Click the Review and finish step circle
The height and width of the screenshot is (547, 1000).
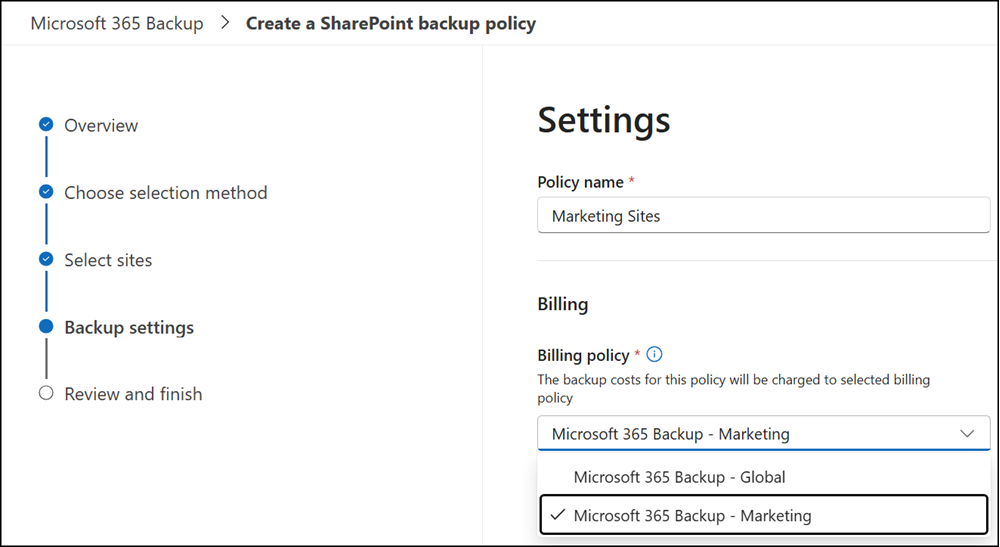(x=46, y=393)
